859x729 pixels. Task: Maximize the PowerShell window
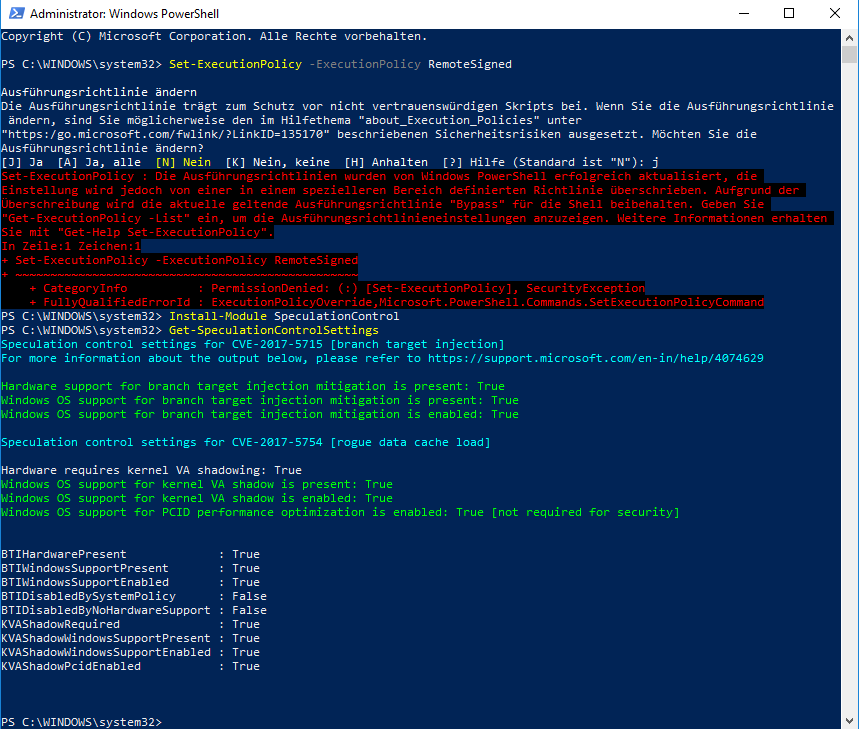[x=789, y=13]
